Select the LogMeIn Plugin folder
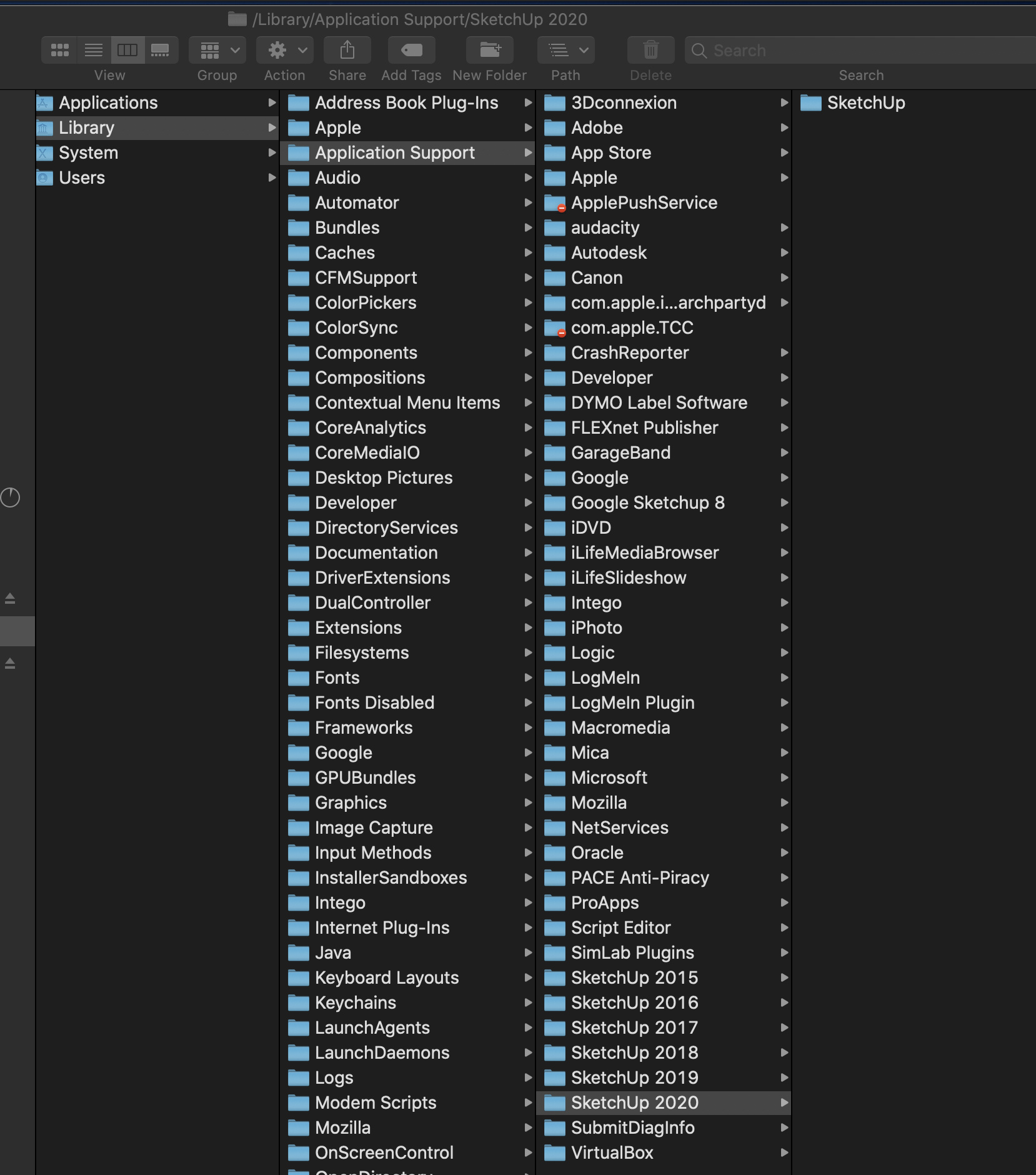This screenshot has height=1175, width=1036. tap(664, 702)
